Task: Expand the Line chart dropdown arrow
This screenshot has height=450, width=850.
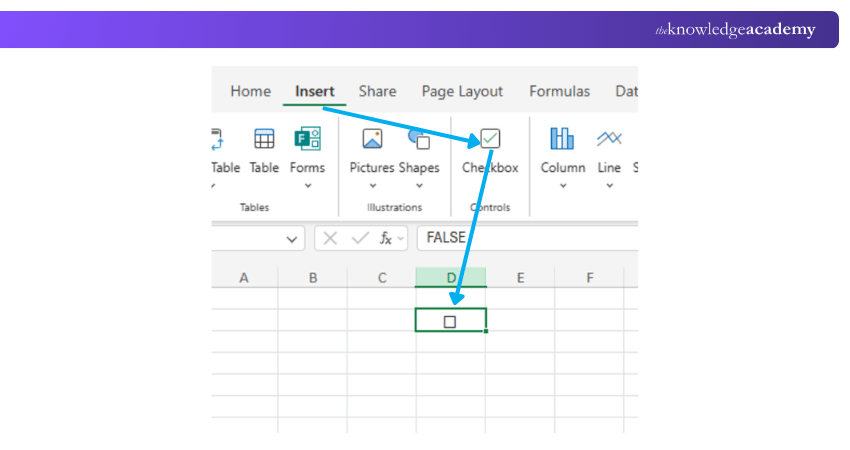Action: (x=610, y=186)
